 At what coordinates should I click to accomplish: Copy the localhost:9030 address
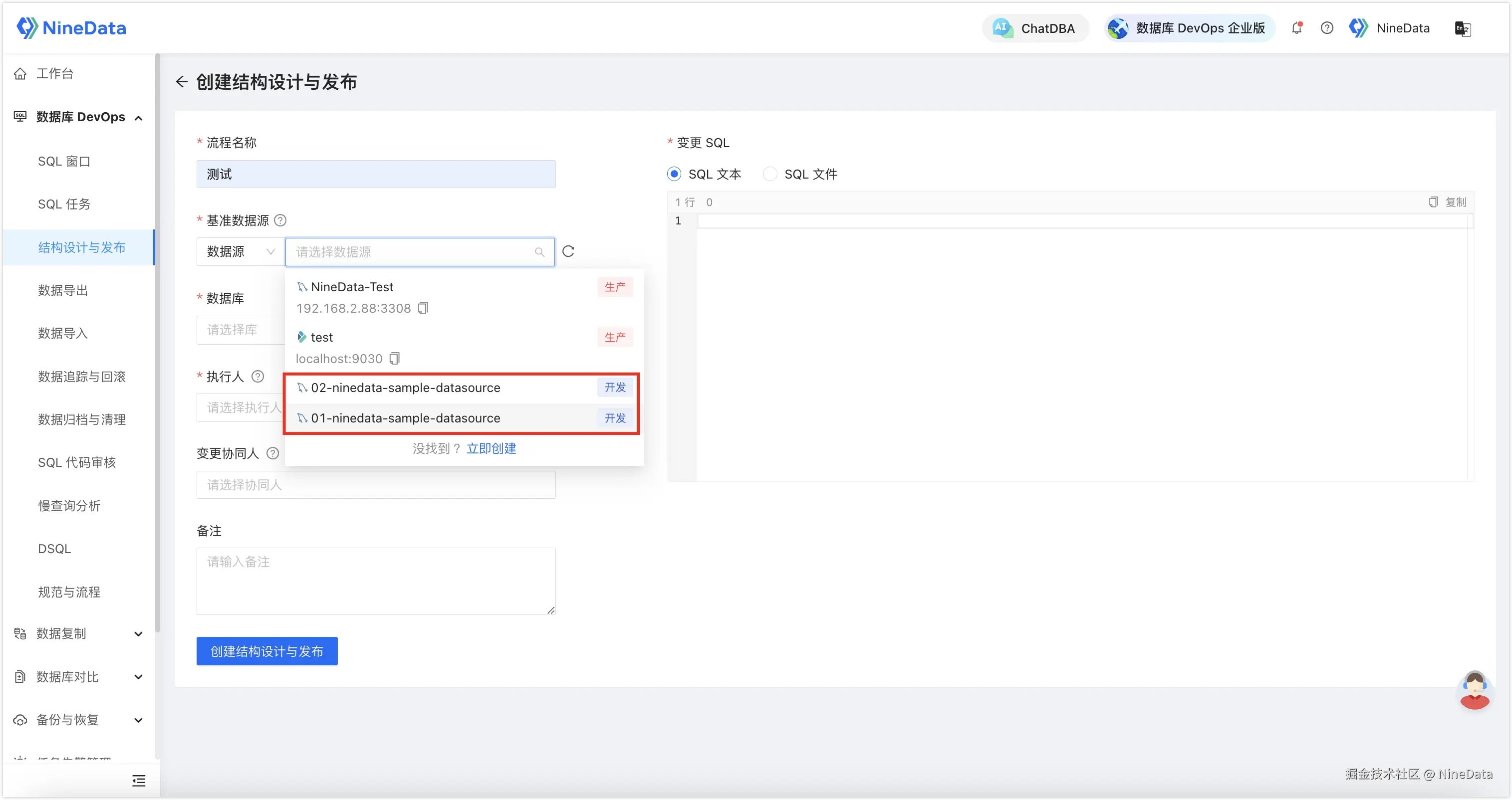[x=395, y=359]
